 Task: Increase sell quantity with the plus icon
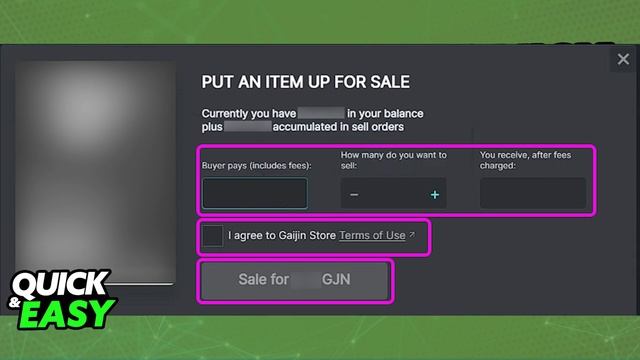tap(435, 195)
